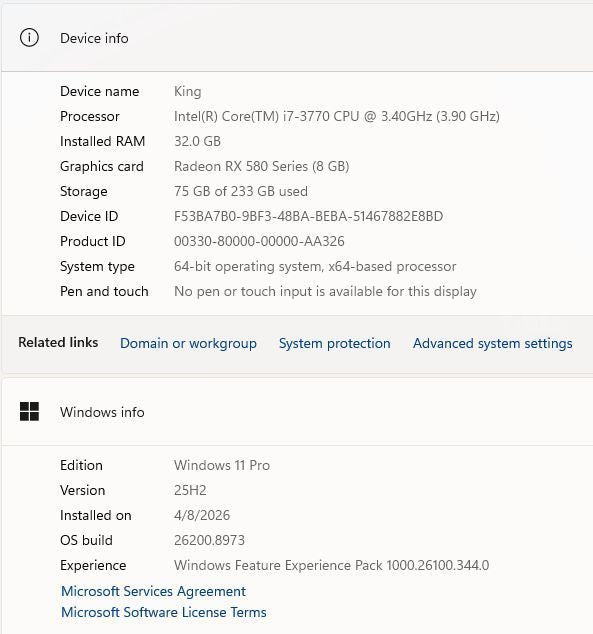Select the Device name value King
The height and width of the screenshot is (634, 593).
[x=188, y=91]
